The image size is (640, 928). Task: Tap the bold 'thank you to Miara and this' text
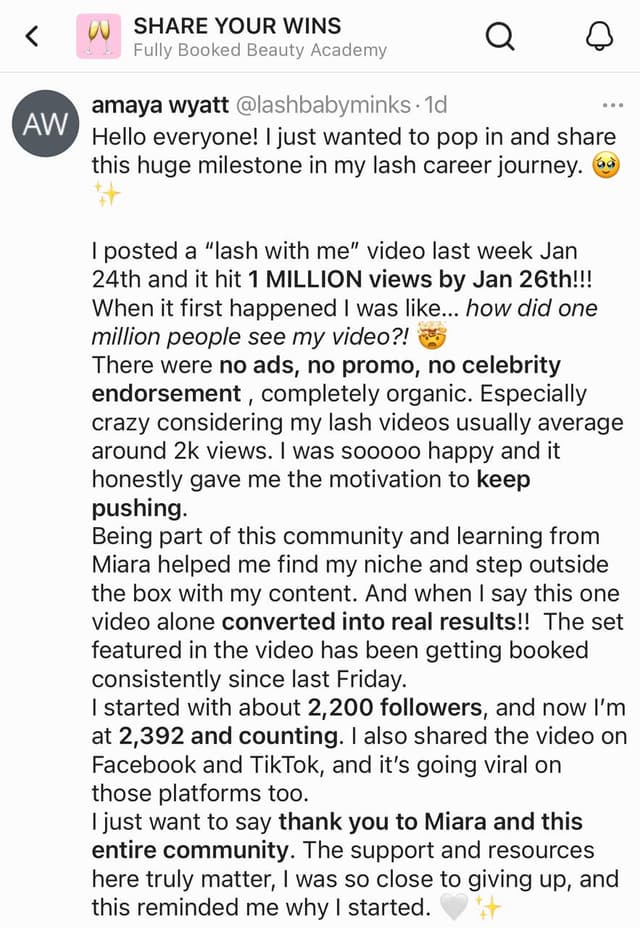pos(430,822)
